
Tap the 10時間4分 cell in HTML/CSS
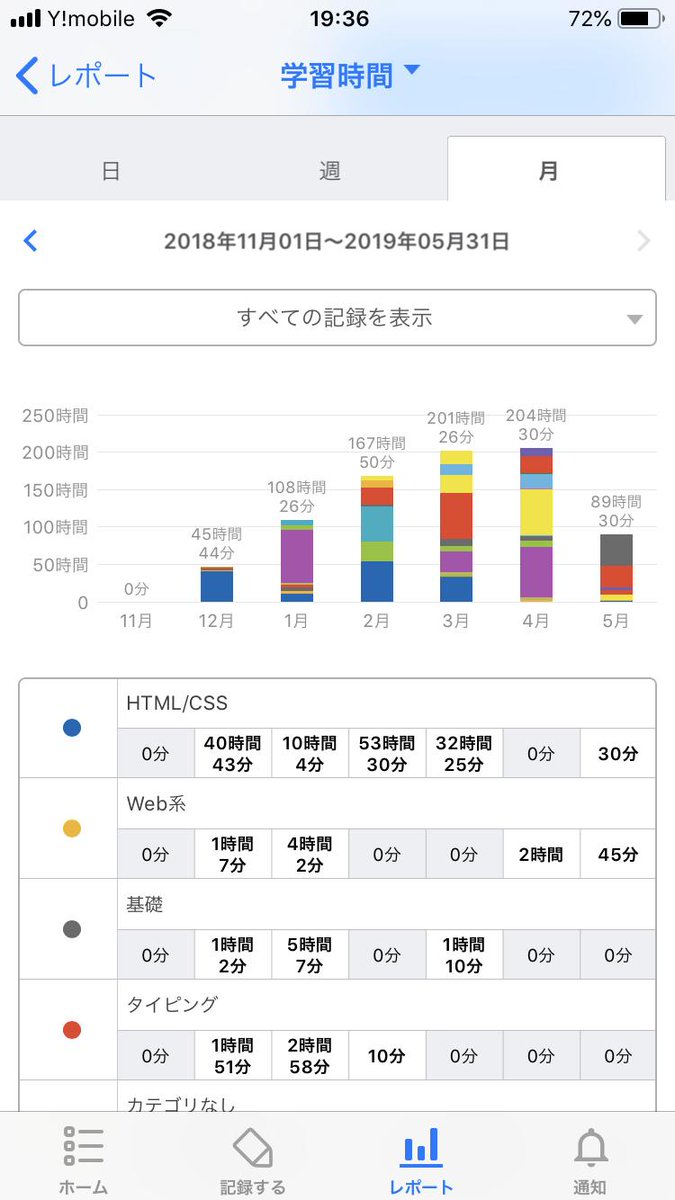[310, 753]
